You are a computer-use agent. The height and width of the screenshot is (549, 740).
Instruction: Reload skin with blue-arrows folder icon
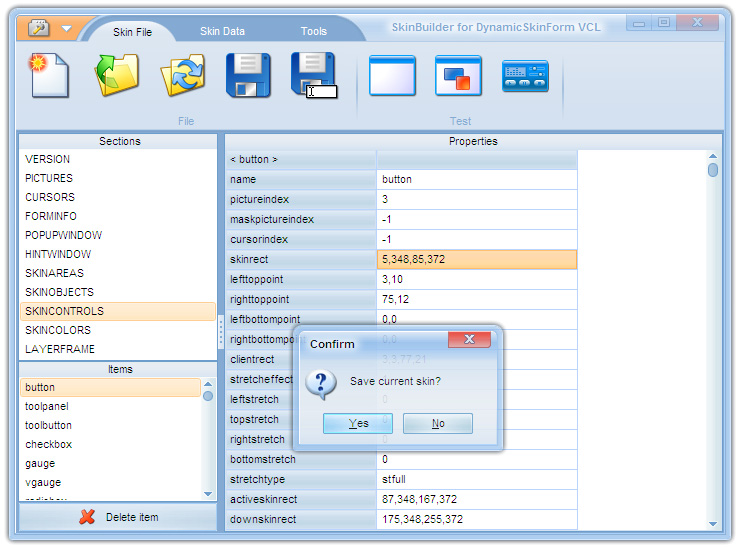coord(183,76)
